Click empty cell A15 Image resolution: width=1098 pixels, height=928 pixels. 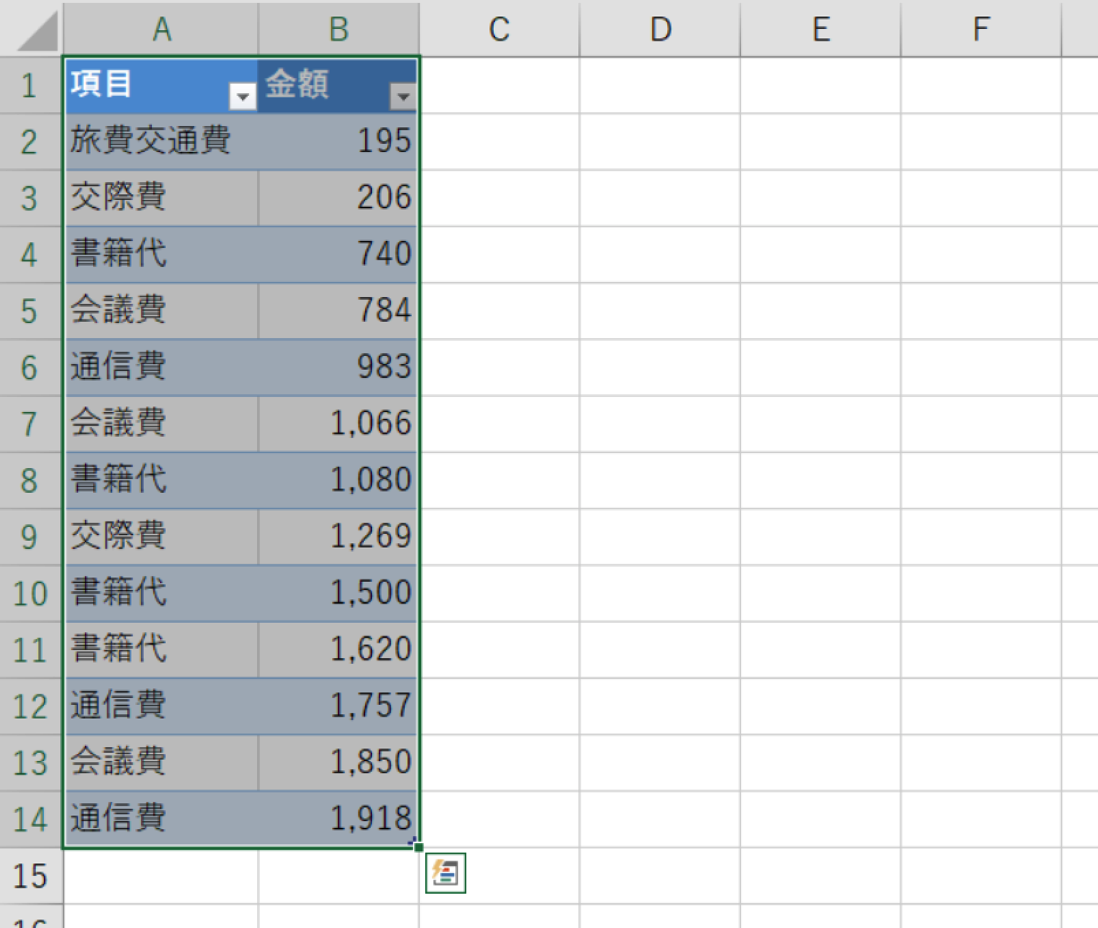[161, 876]
